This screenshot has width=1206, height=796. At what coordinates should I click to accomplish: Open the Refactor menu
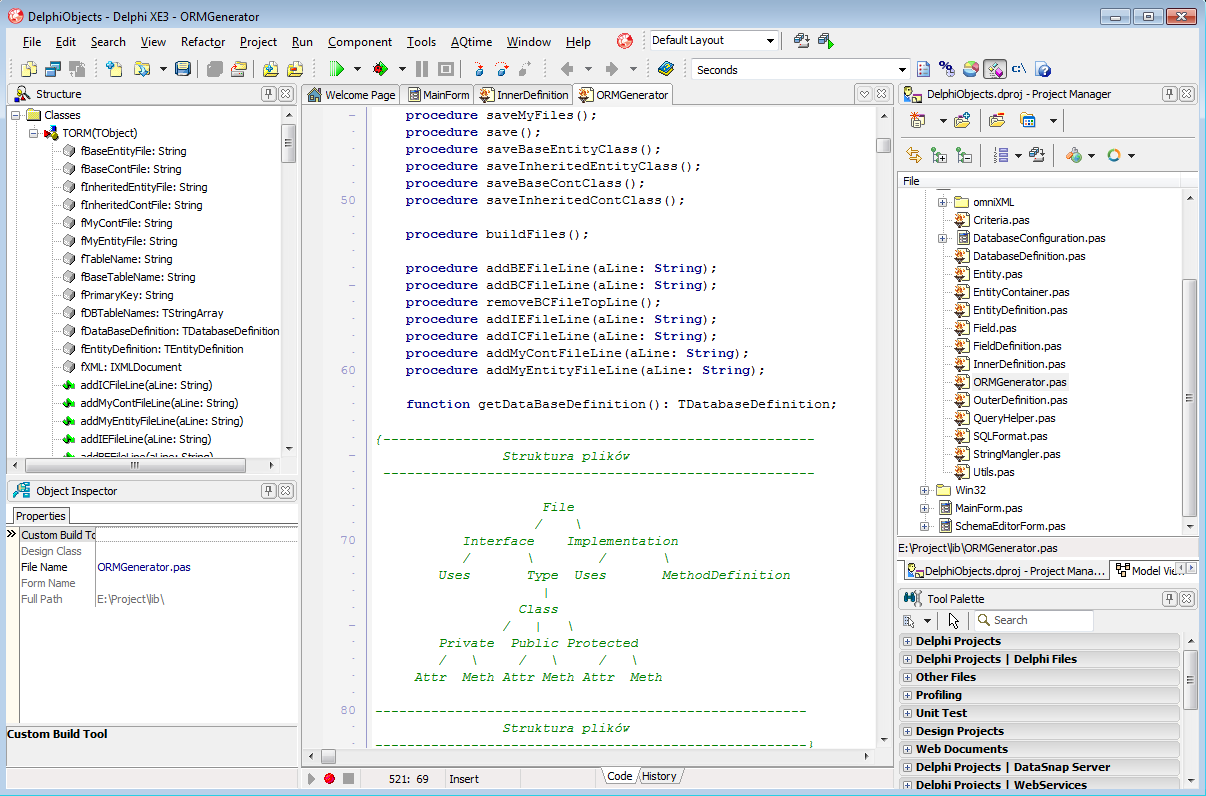(203, 42)
